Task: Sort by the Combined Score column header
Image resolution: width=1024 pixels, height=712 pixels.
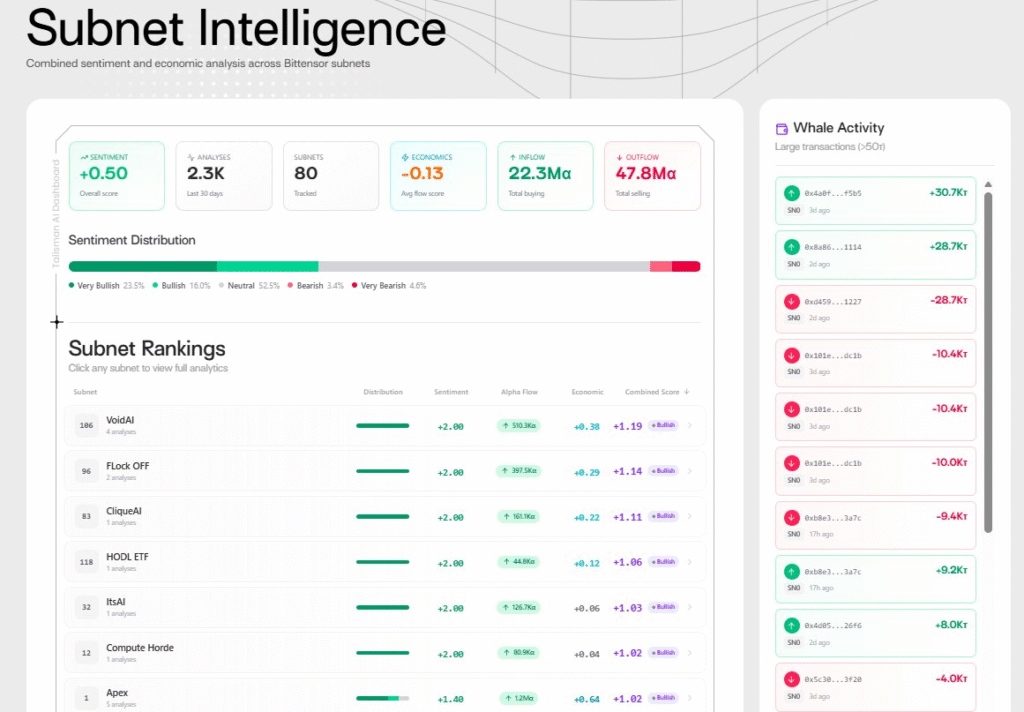Action: (x=656, y=392)
